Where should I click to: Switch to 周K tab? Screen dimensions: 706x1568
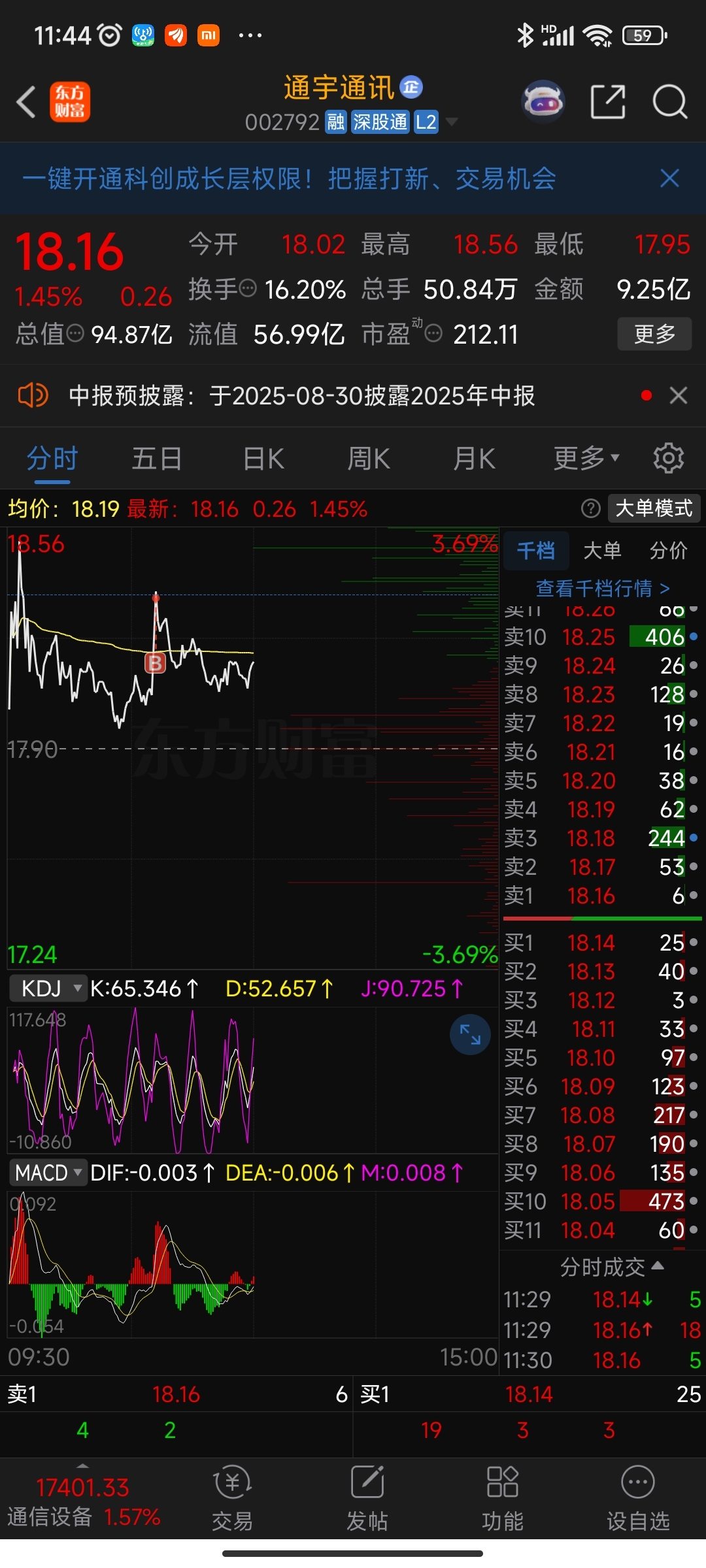tap(369, 458)
